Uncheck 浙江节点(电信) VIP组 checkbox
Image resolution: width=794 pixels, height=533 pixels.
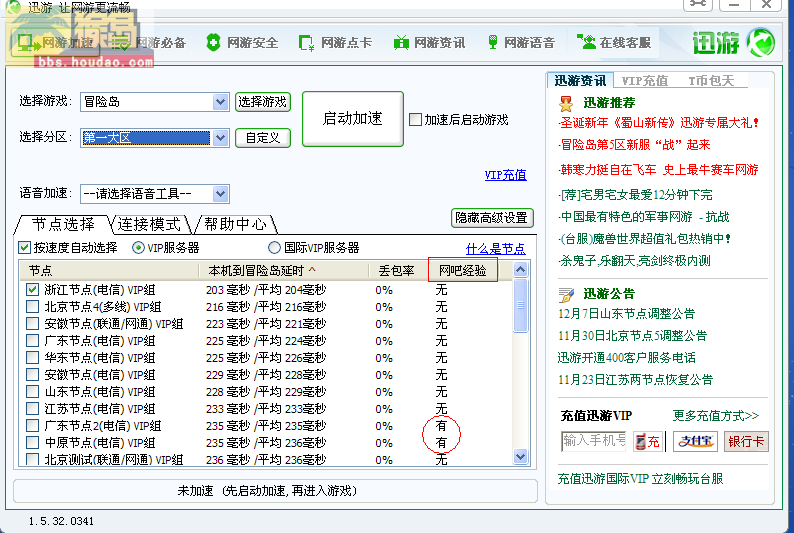(32, 290)
